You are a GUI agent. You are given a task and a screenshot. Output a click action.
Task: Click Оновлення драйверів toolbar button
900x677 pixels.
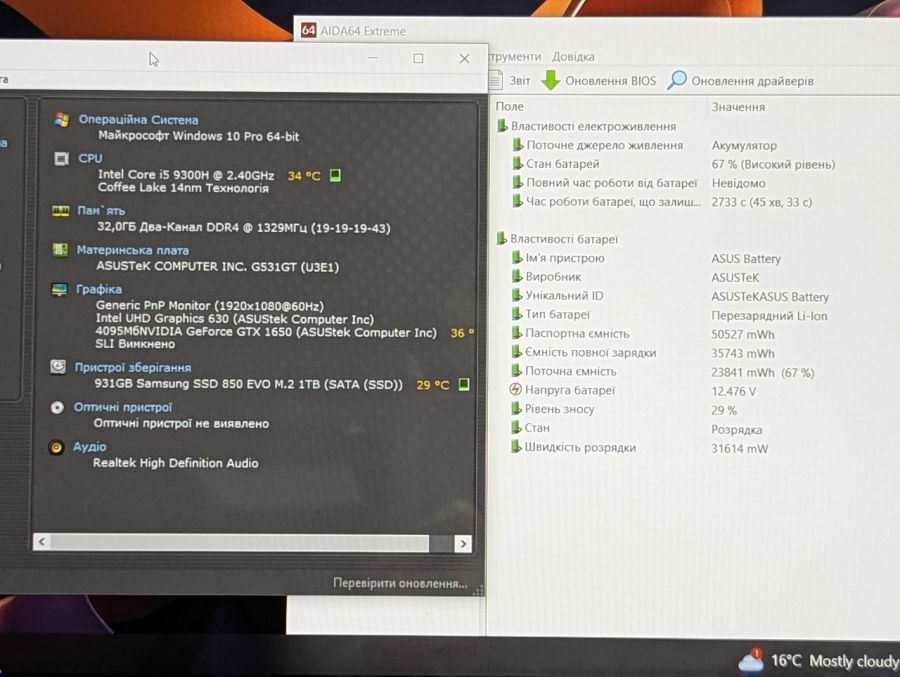(x=740, y=80)
